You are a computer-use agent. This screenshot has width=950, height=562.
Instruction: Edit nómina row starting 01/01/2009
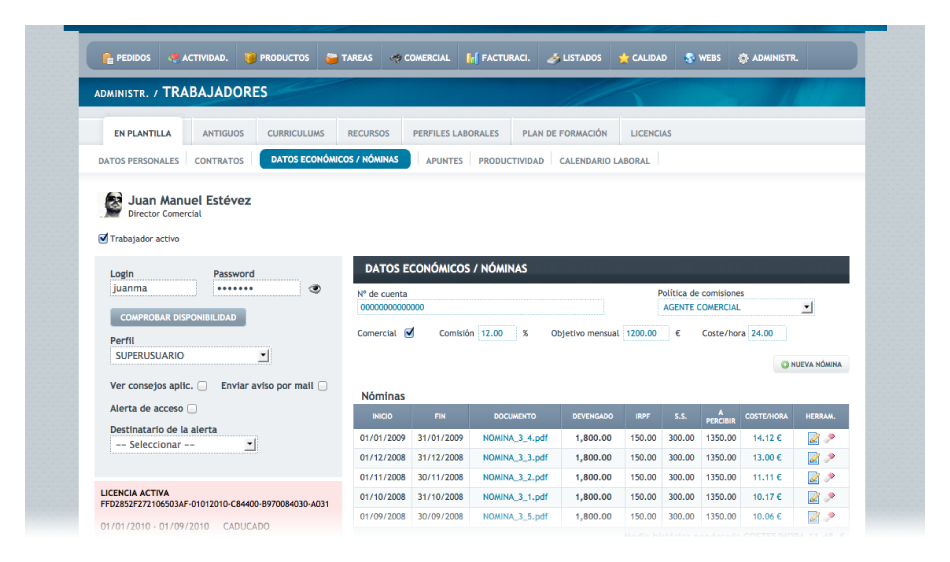point(813,438)
